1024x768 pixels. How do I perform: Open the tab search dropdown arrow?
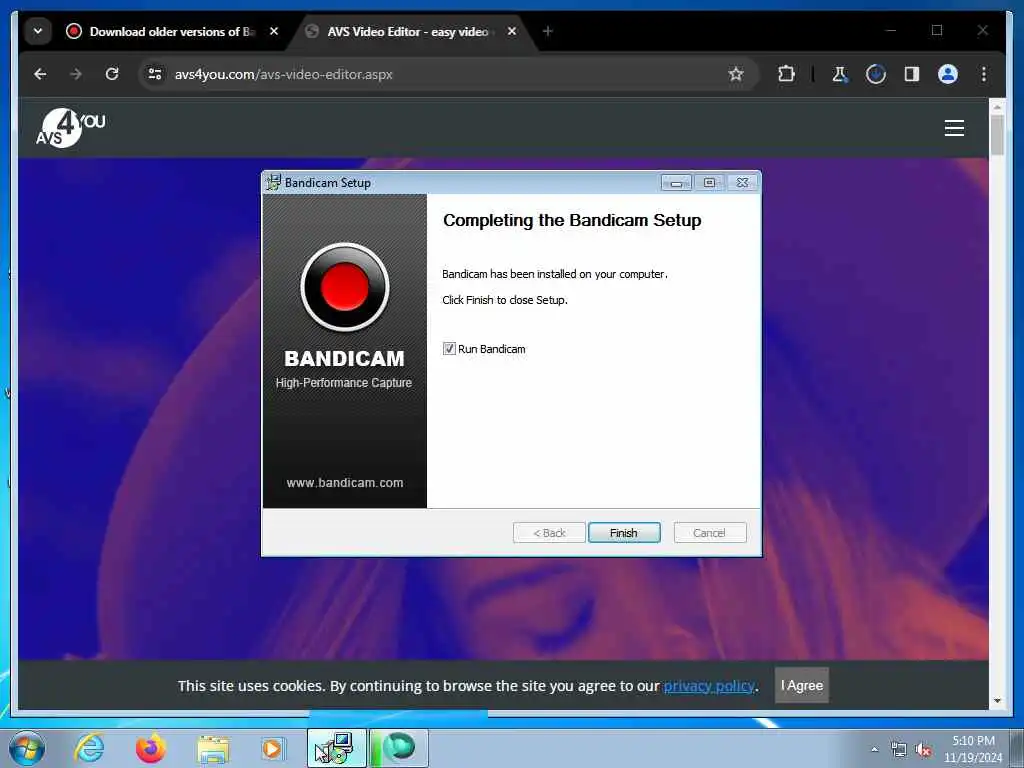(38, 31)
